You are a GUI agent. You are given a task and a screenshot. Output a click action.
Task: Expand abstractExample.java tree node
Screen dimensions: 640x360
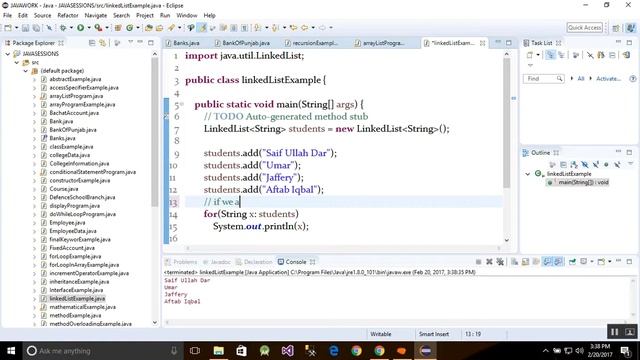coord(35,79)
